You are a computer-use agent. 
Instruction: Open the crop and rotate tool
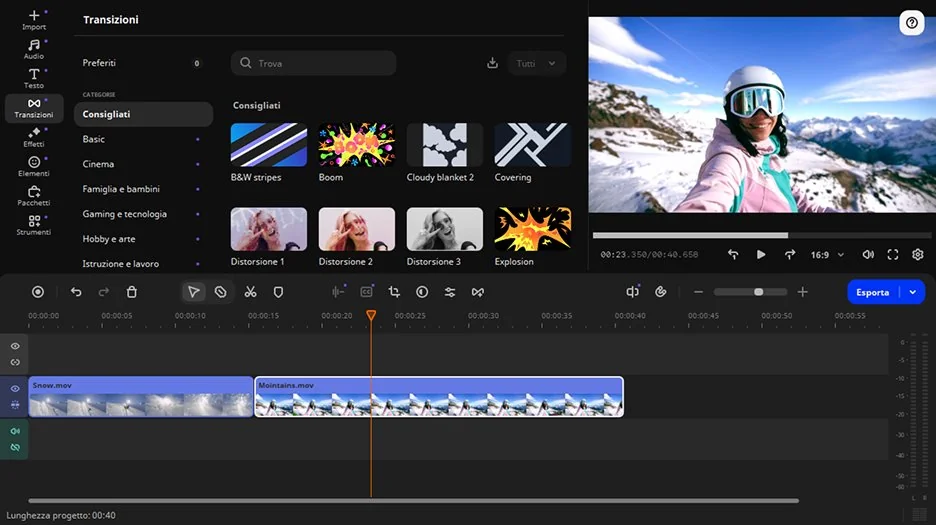point(394,292)
